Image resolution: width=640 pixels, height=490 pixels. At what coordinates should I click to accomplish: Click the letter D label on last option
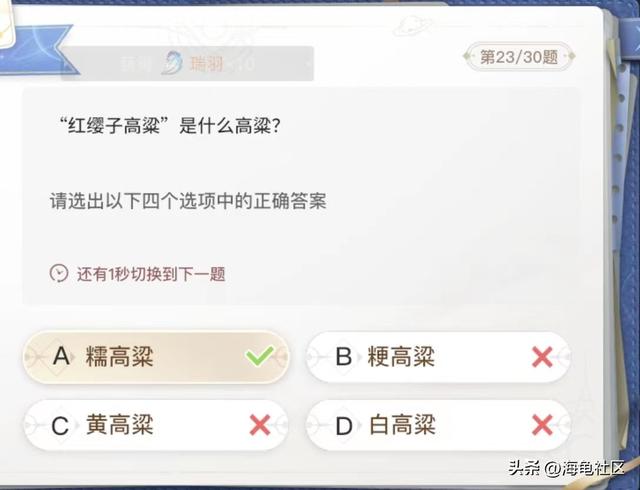pos(344,426)
